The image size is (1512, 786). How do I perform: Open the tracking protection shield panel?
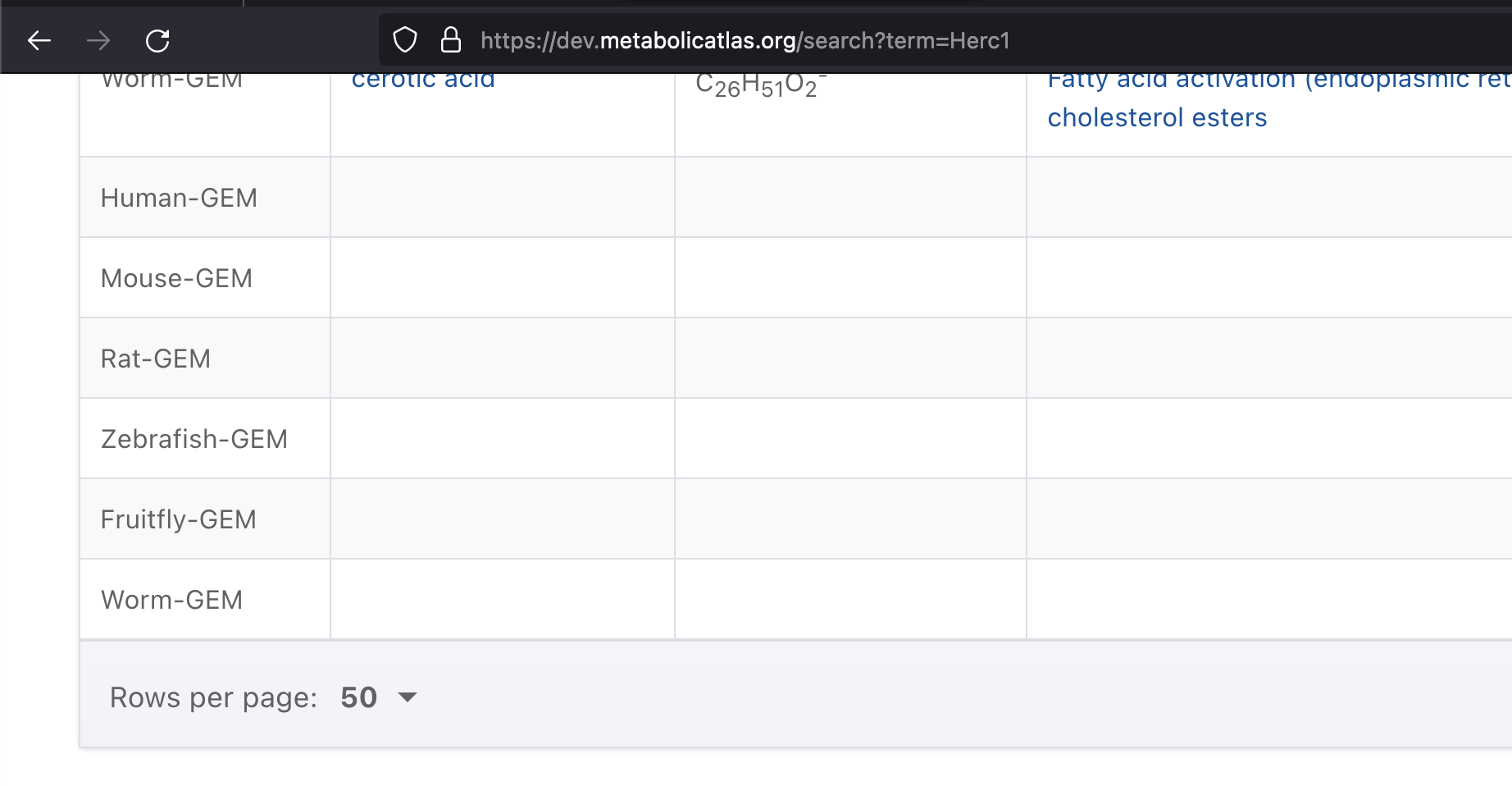[x=405, y=39]
